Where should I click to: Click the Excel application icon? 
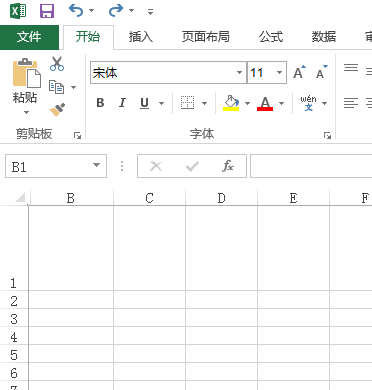click(x=18, y=11)
